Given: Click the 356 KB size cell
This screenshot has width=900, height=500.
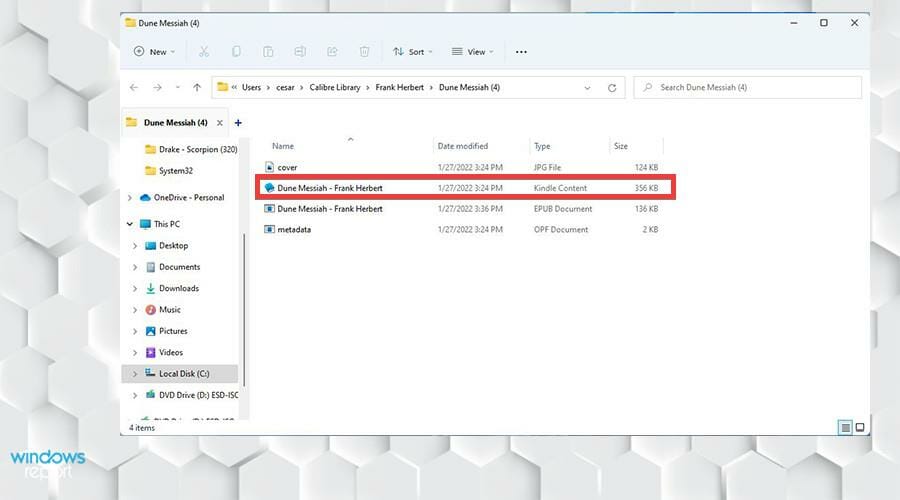Looking at the screenshot, I should click(646, 188).
